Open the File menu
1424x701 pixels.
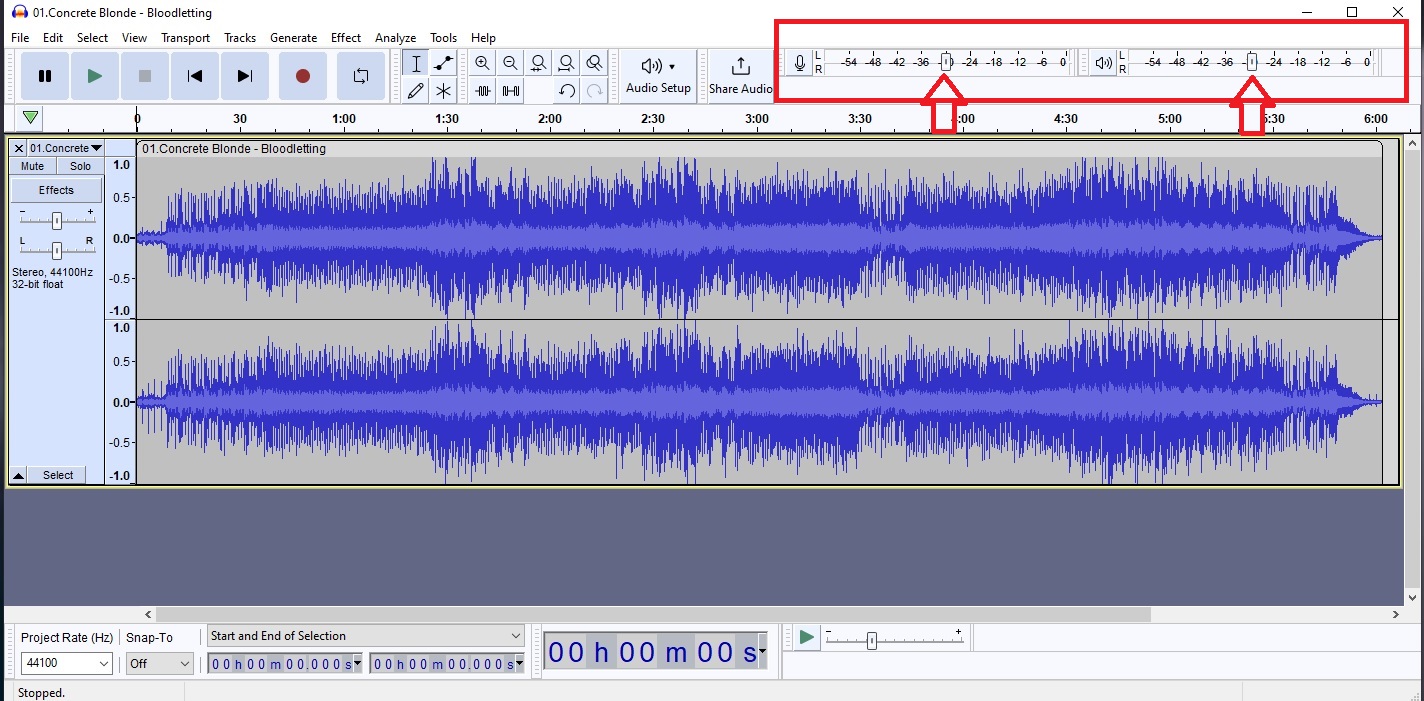pos(20,38)
